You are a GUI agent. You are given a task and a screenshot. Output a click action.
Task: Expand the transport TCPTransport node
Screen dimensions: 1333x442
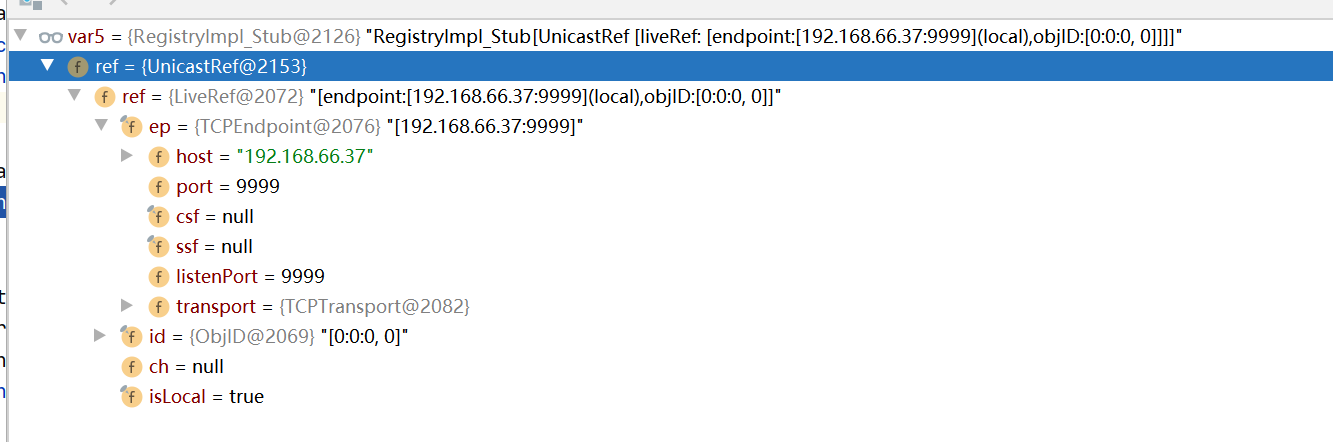[126, 306]
